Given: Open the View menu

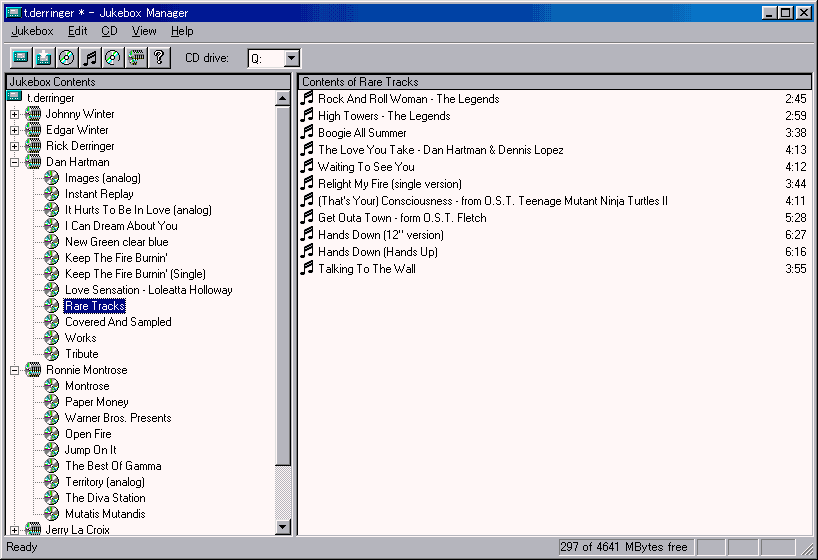Looking at the screenshot, I should point(144,31).
